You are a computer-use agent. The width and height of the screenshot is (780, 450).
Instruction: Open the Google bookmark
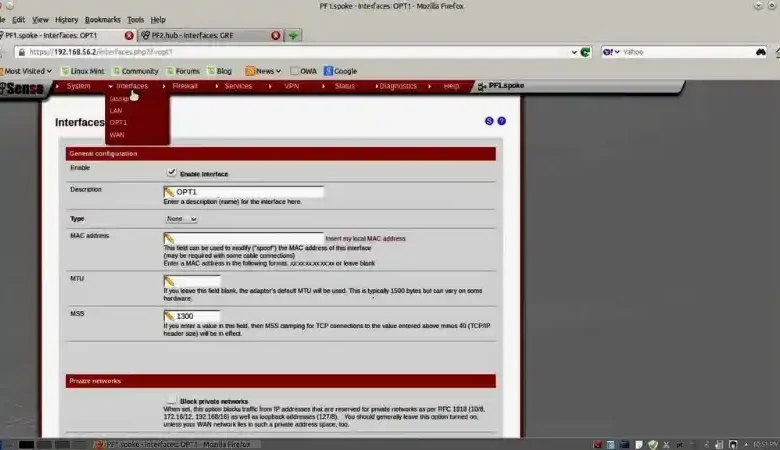click(340, 71)
